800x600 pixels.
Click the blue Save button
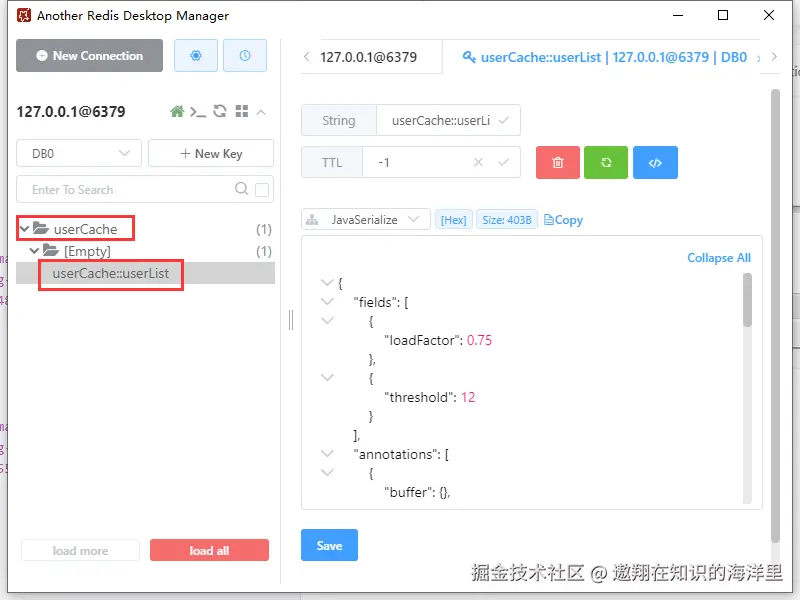coord(329,545)
